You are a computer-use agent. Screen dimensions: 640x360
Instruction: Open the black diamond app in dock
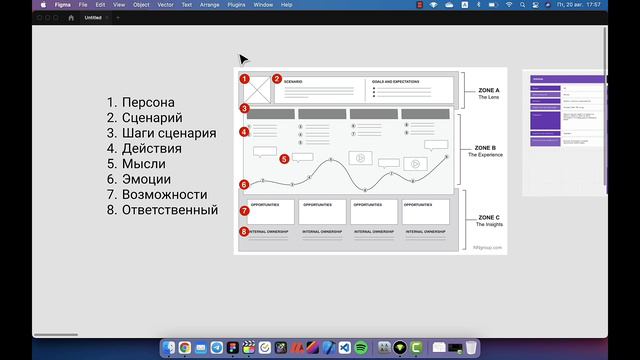400,347
